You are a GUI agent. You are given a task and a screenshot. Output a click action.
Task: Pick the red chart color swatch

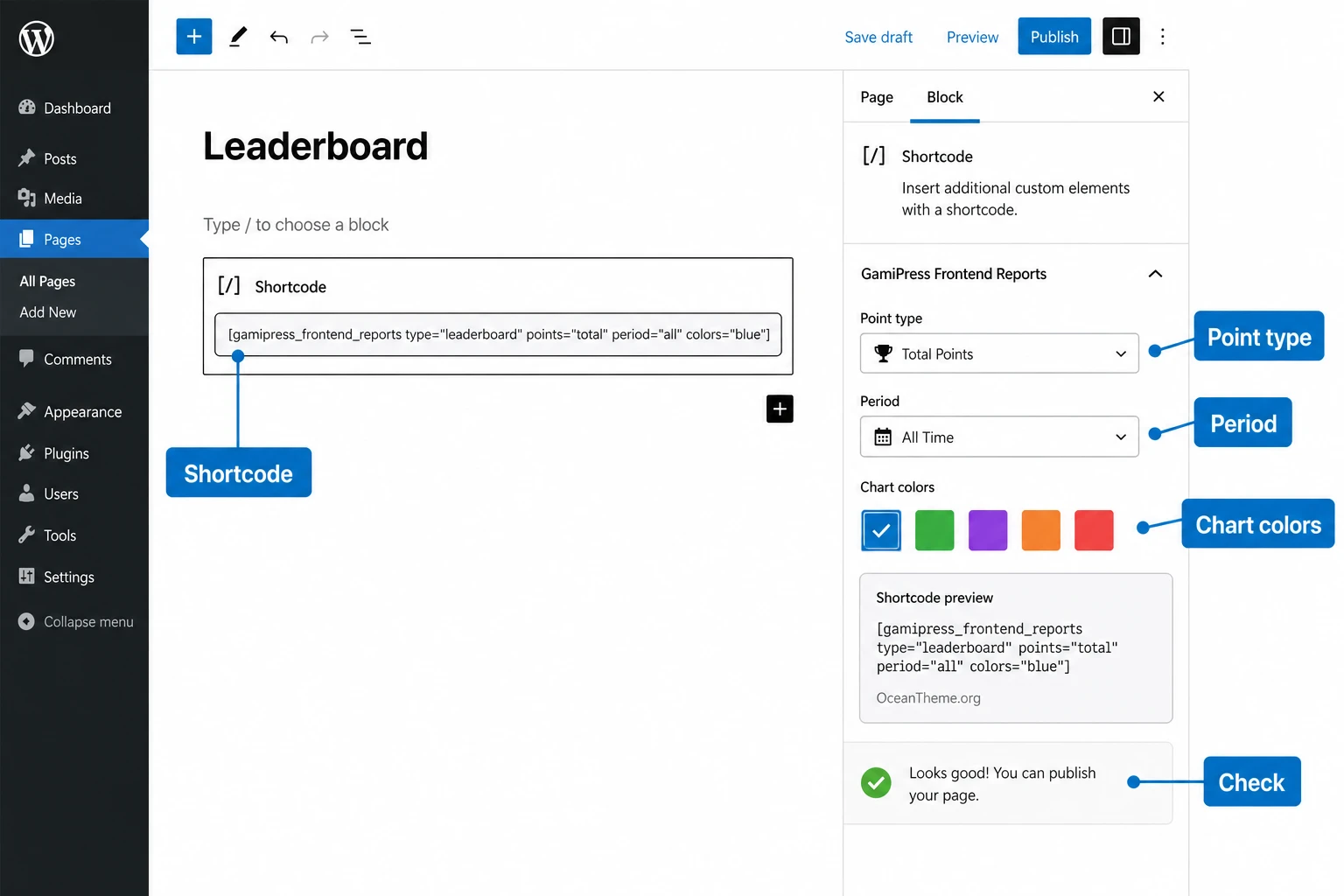click(x=1094, y=530)
